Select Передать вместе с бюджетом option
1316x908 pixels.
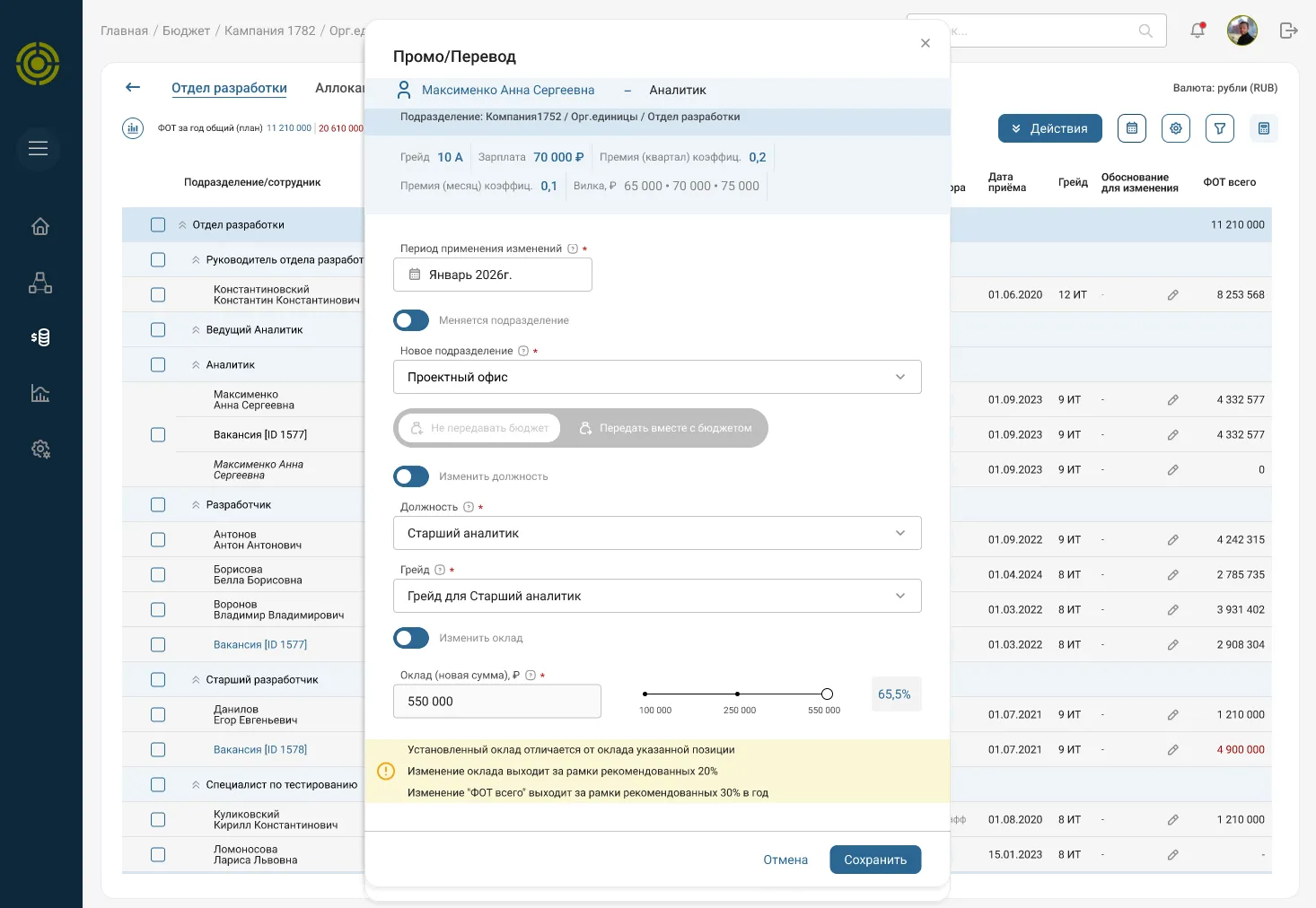pos(665,428)
